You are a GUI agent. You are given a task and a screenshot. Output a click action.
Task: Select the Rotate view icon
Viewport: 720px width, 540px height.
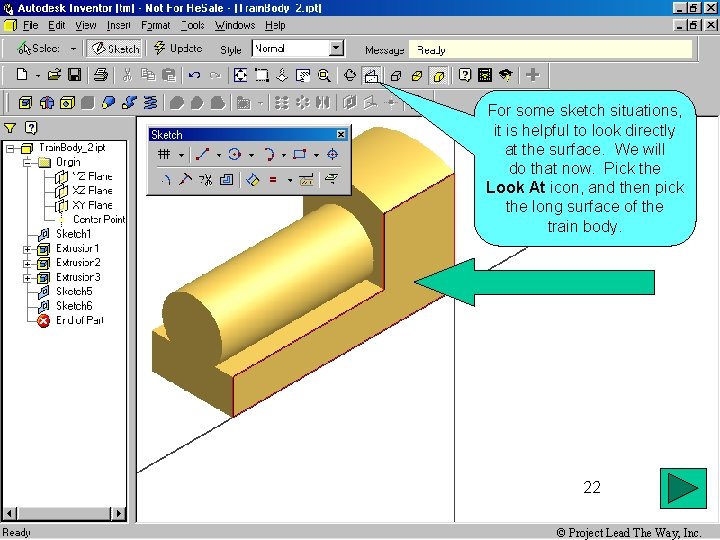click(350, 75)
